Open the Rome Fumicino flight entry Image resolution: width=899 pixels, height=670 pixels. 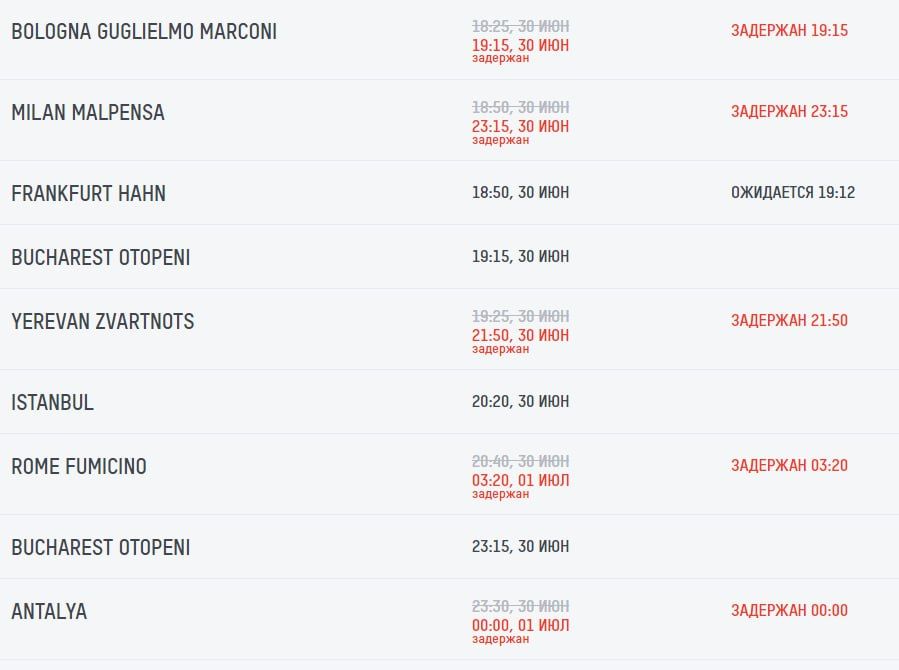coord(79,467)
